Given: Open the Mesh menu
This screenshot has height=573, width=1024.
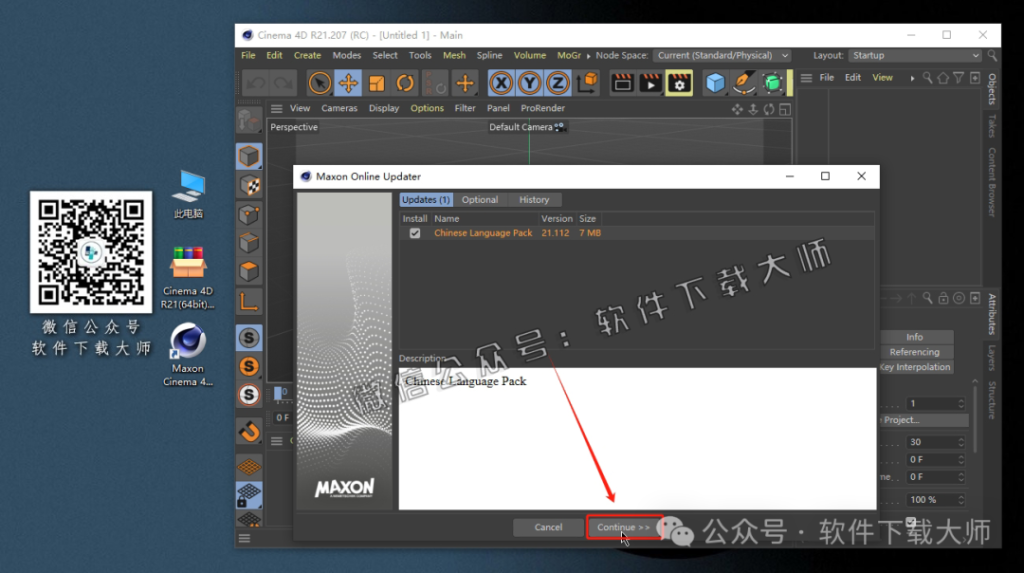Looking at the screenshot, I should pyautogui.click(x=454, y=56).
